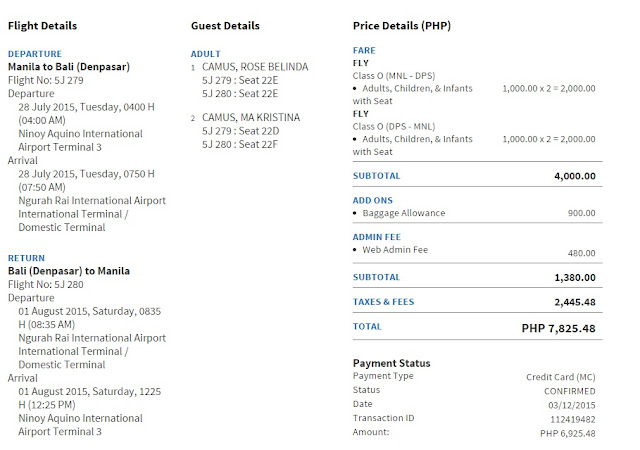This screenshot has width=640, height=450.
Task: Click the Guest Details heading
Action: (225, 26)
